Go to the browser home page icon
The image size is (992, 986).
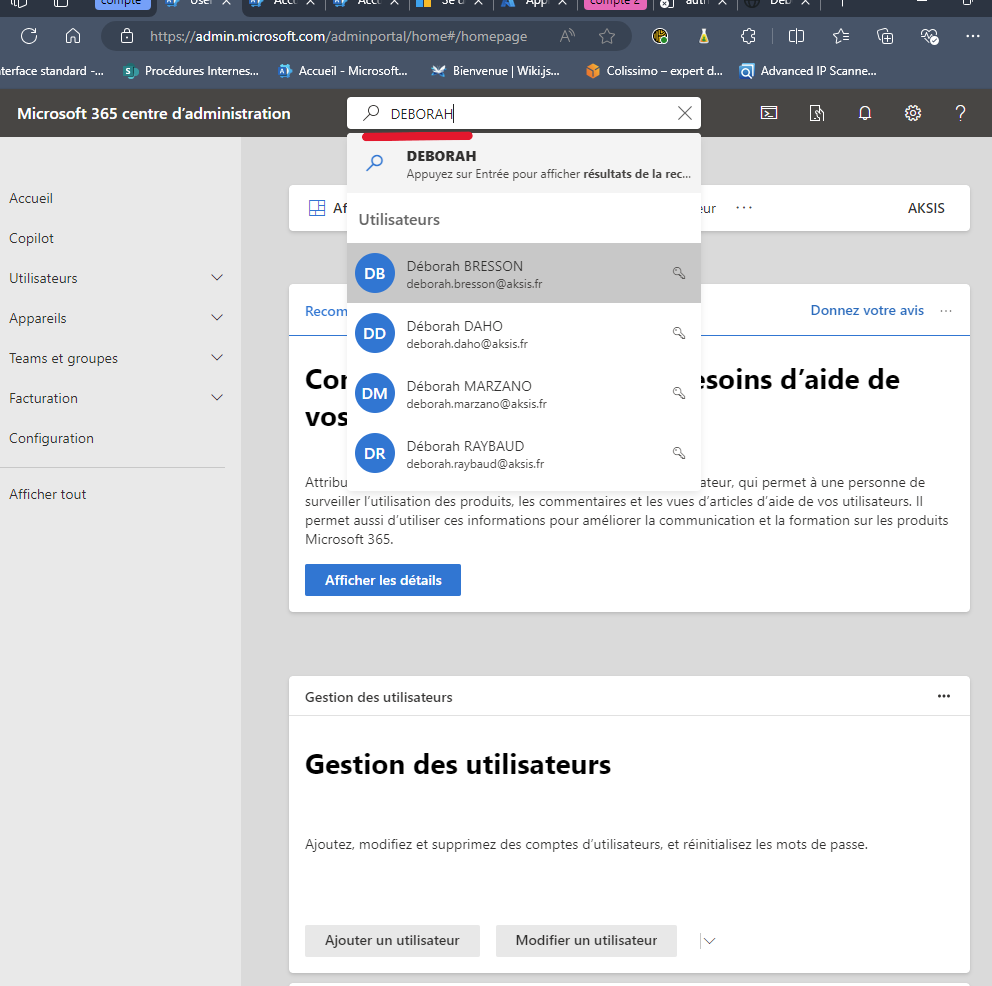coord(73,36)
